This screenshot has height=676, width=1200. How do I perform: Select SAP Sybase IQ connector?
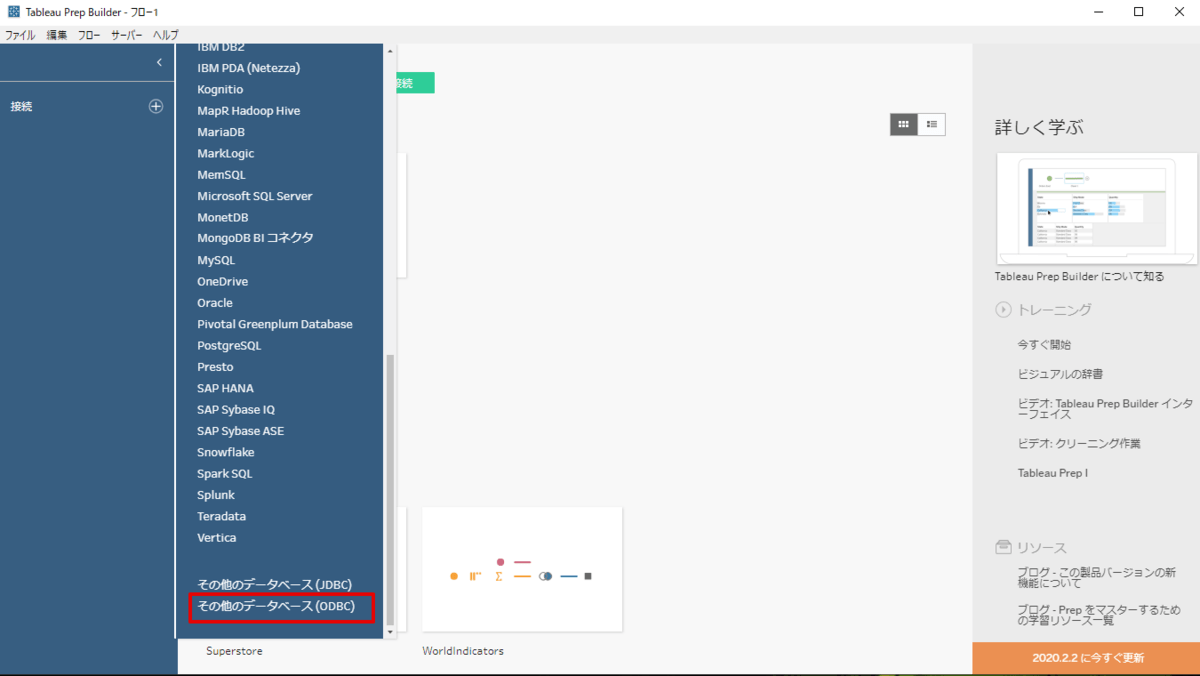point(236,410)
